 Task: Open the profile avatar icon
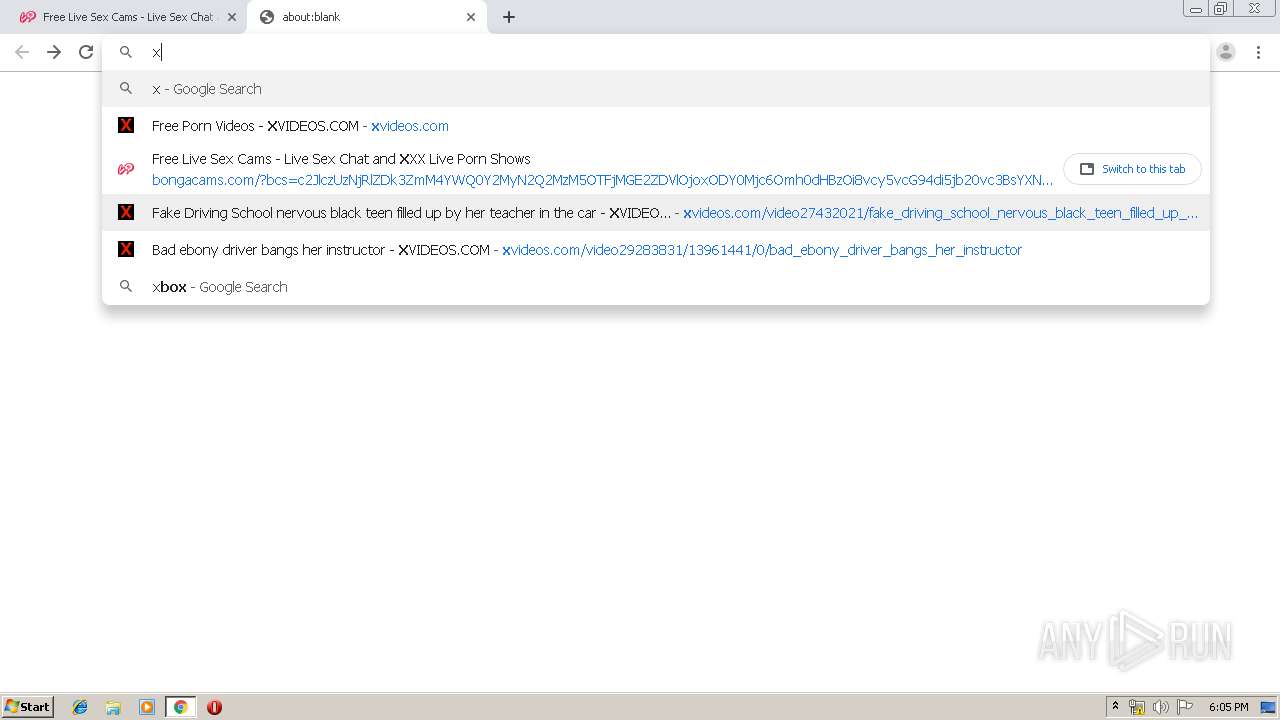(x=1226, y=52)
